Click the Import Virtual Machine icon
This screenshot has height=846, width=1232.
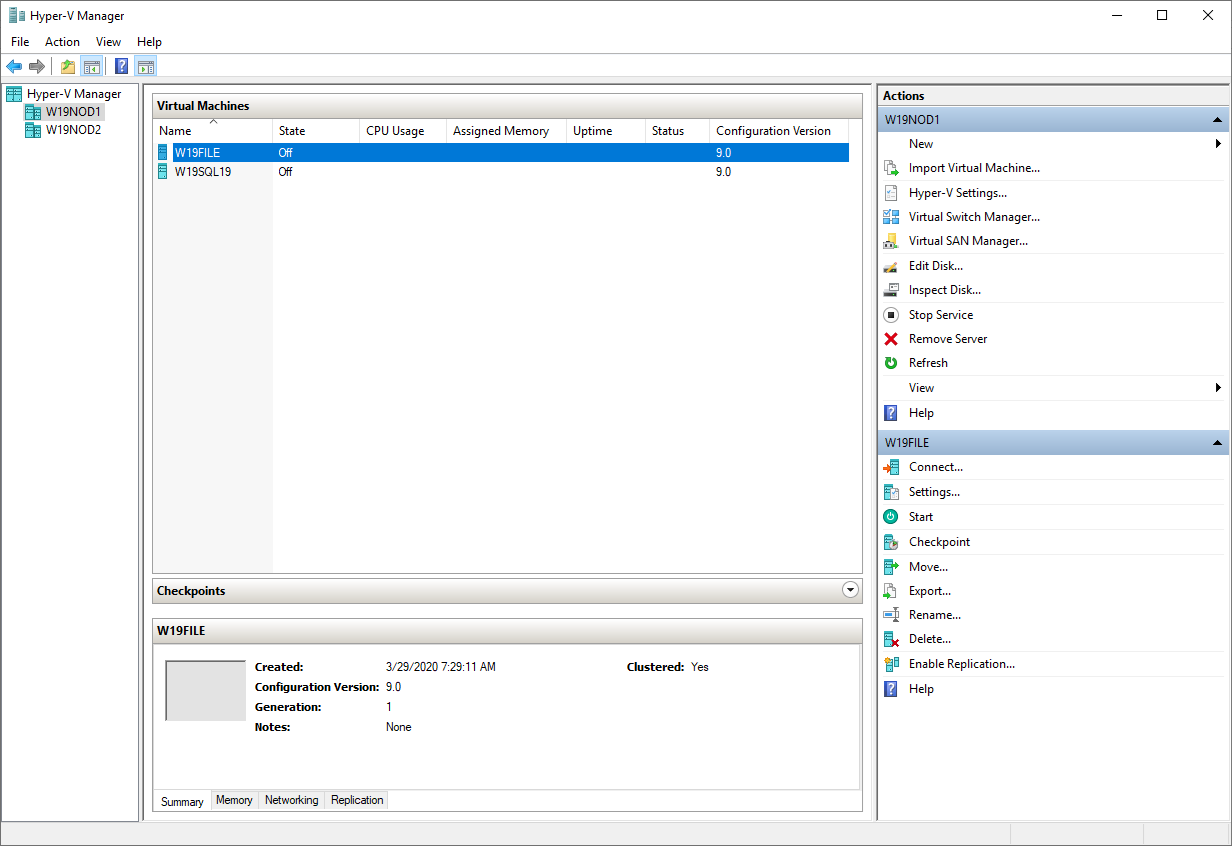click(891, 168)
